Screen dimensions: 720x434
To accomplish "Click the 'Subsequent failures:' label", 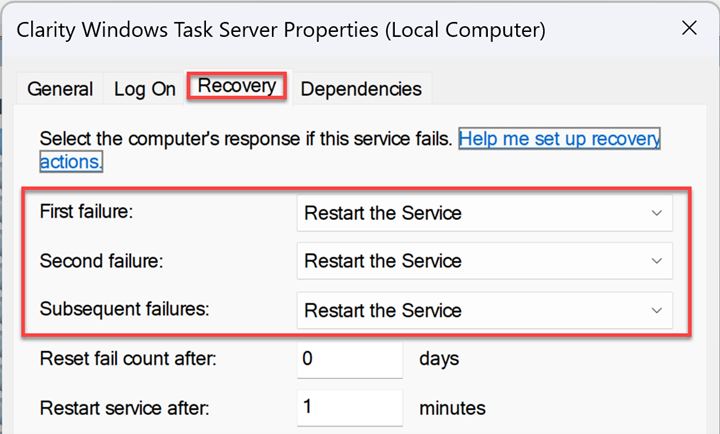I will point(124,309).
